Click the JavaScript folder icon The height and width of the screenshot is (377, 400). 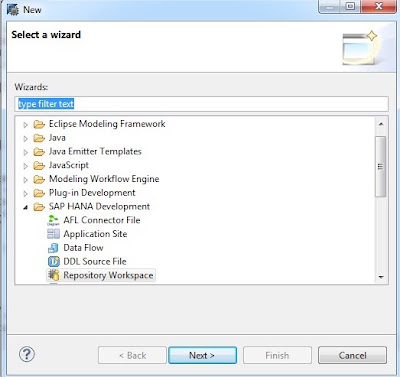pos(39,165)
